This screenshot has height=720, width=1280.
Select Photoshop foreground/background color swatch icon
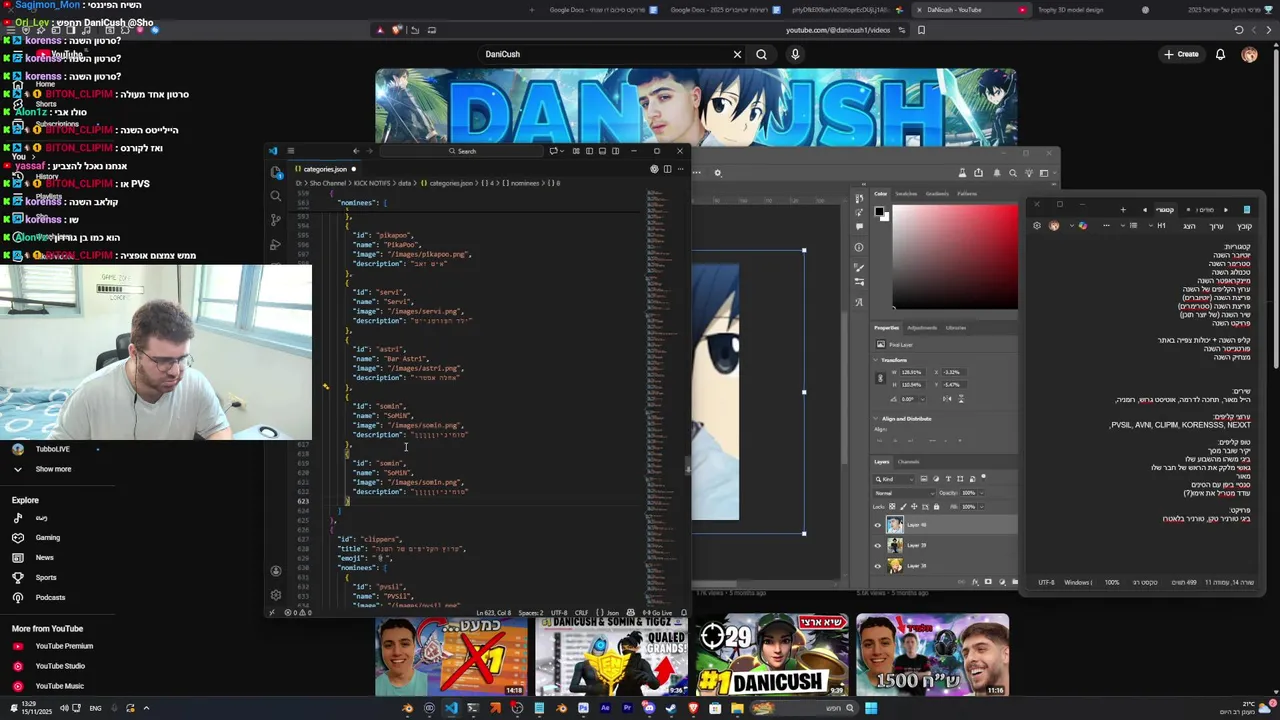[x=880, y=212]
